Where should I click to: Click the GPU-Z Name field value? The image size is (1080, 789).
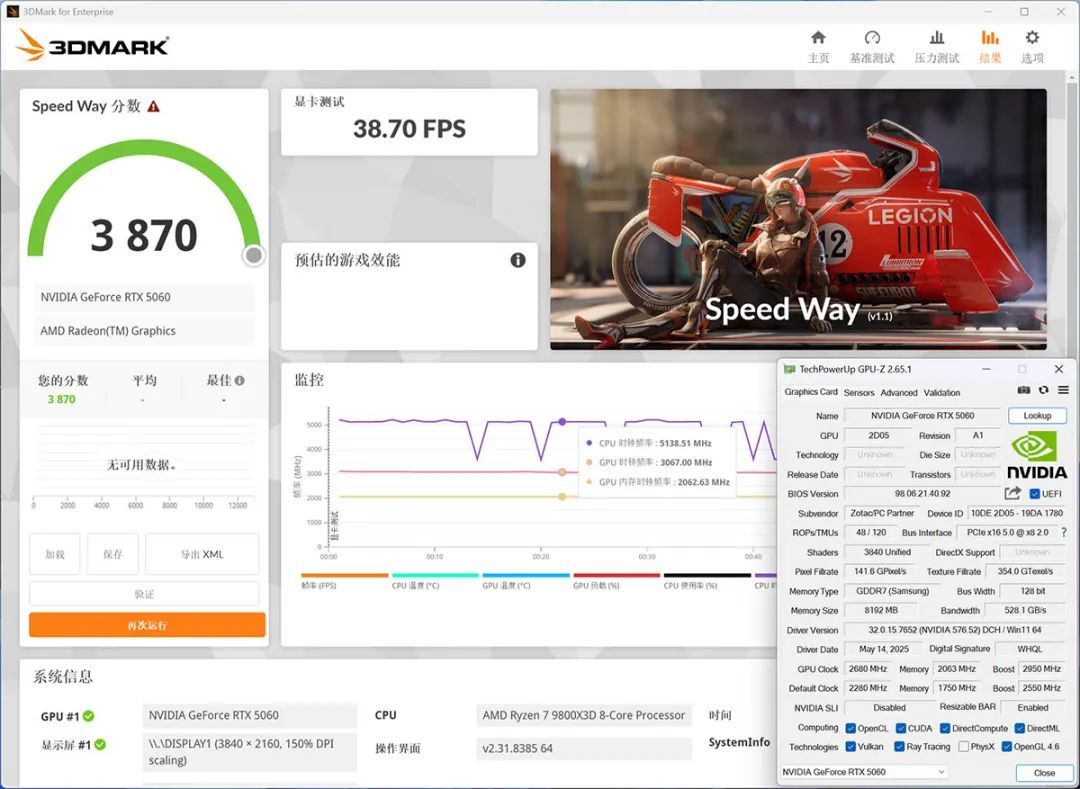coord(922,416)
